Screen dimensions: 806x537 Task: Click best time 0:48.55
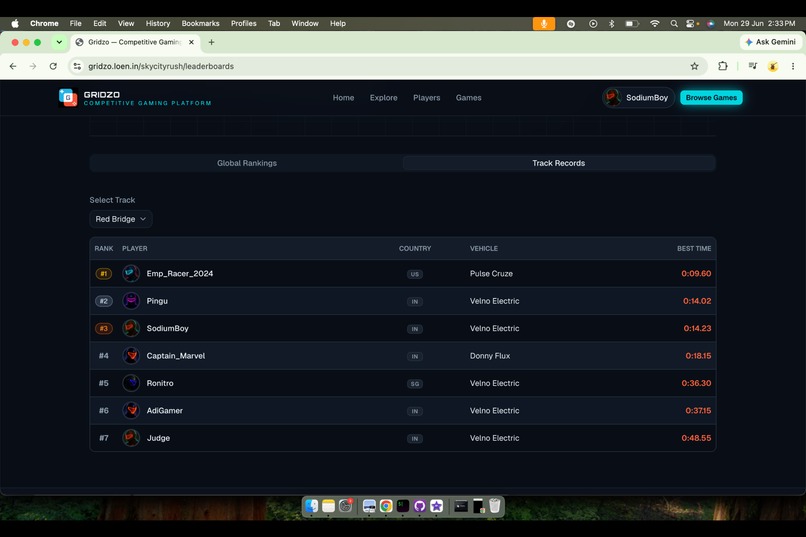pyautogui.click(x=696, y=438)
